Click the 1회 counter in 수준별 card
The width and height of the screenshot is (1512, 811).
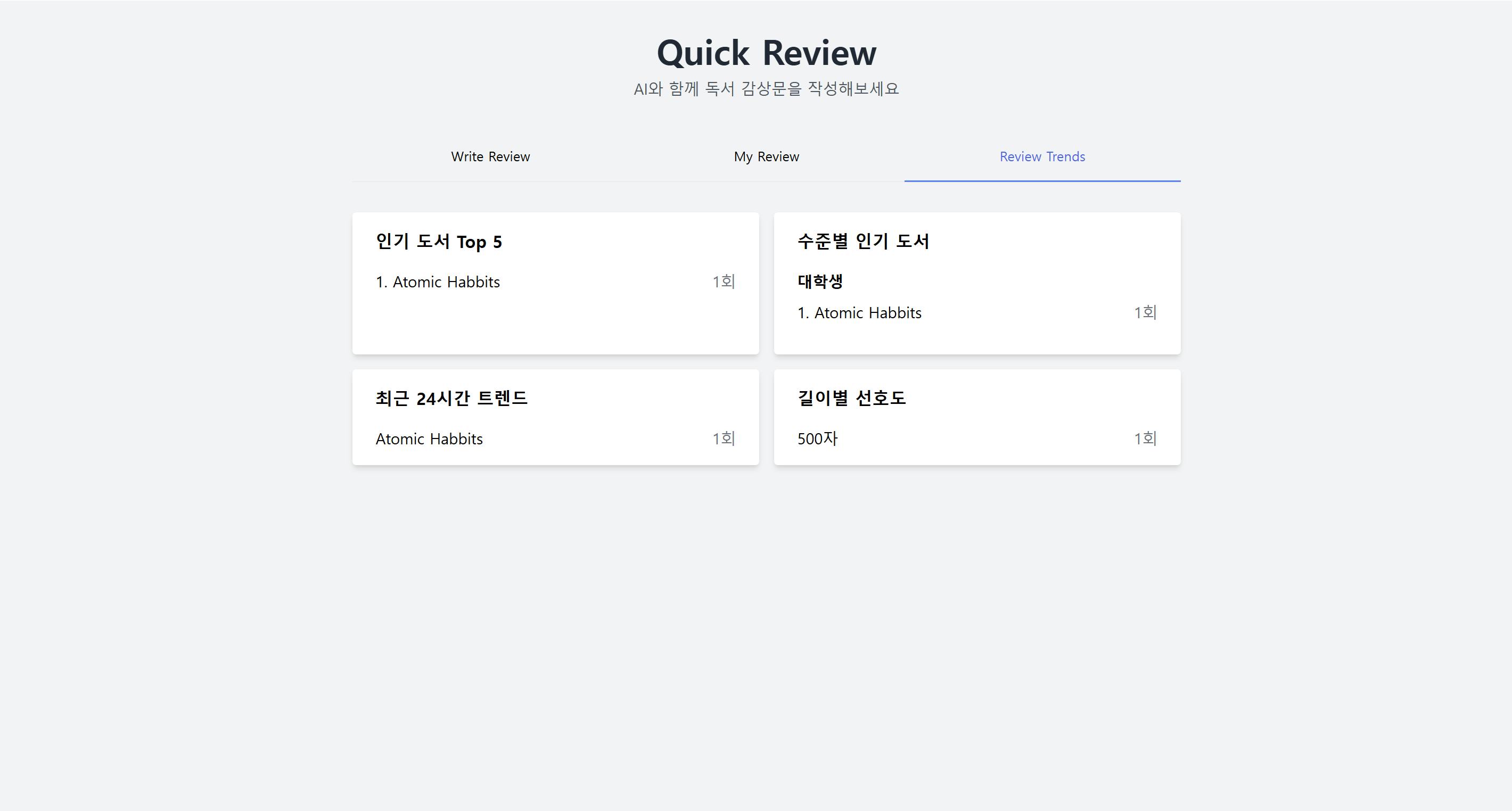tap(1145, 312)
